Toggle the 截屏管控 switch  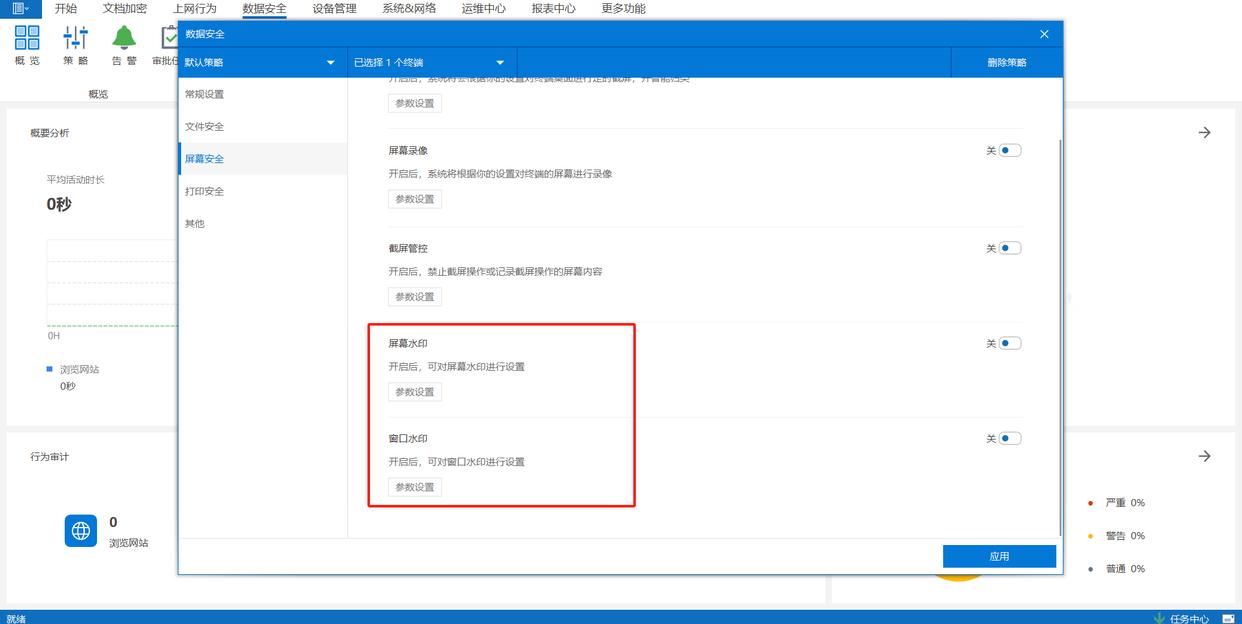(x=1010, y=248)
